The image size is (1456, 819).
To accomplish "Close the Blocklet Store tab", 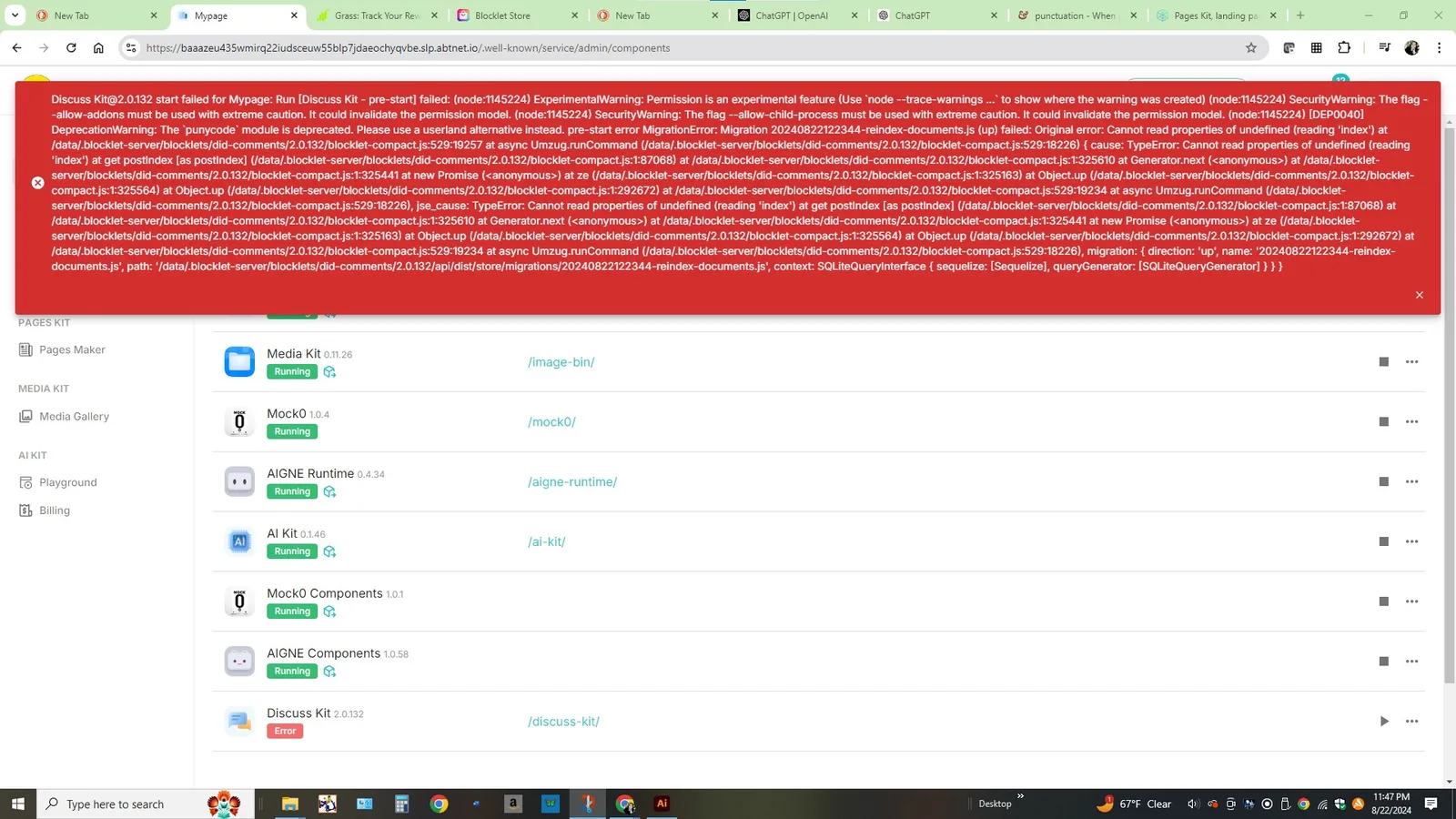I will tap(574, 15).
